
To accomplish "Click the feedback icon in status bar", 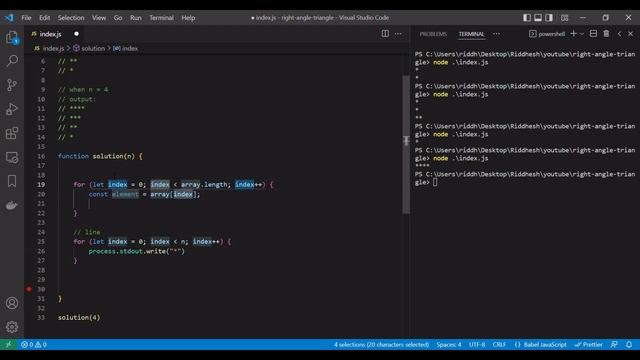I will click(x=614, y=344).
